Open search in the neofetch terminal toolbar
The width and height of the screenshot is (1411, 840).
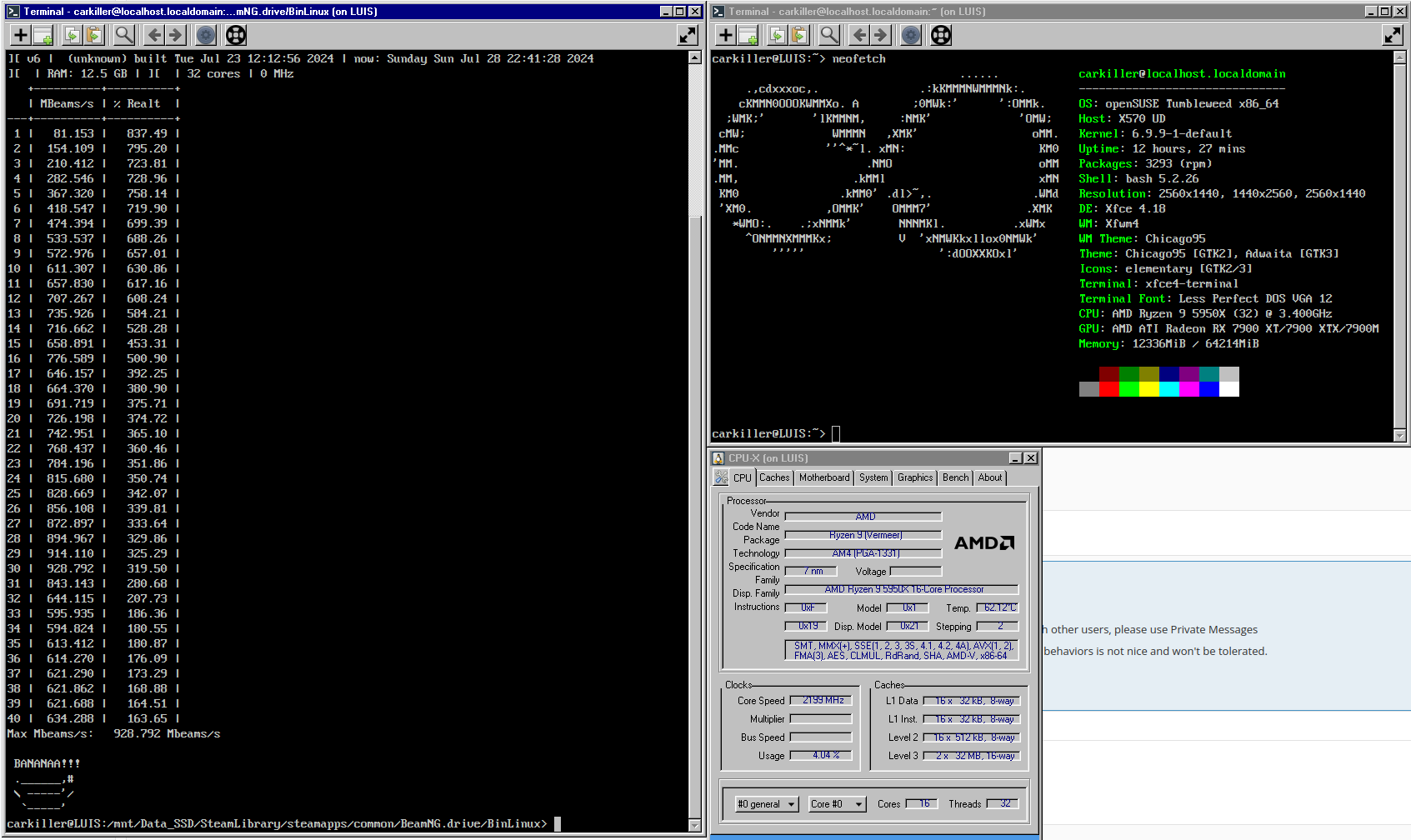(829, 35)
